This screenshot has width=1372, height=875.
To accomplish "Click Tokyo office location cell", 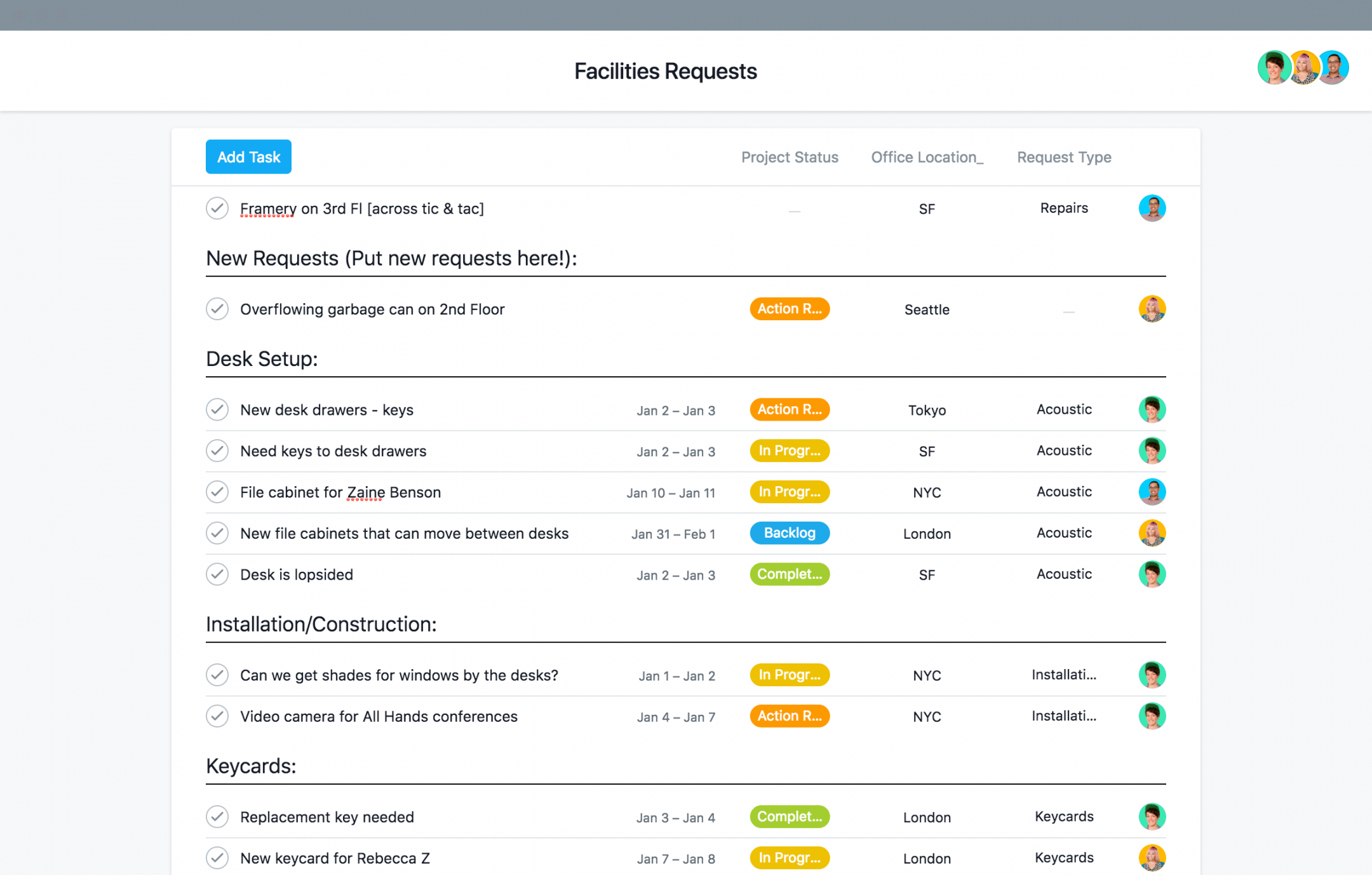I will [927, 410].
